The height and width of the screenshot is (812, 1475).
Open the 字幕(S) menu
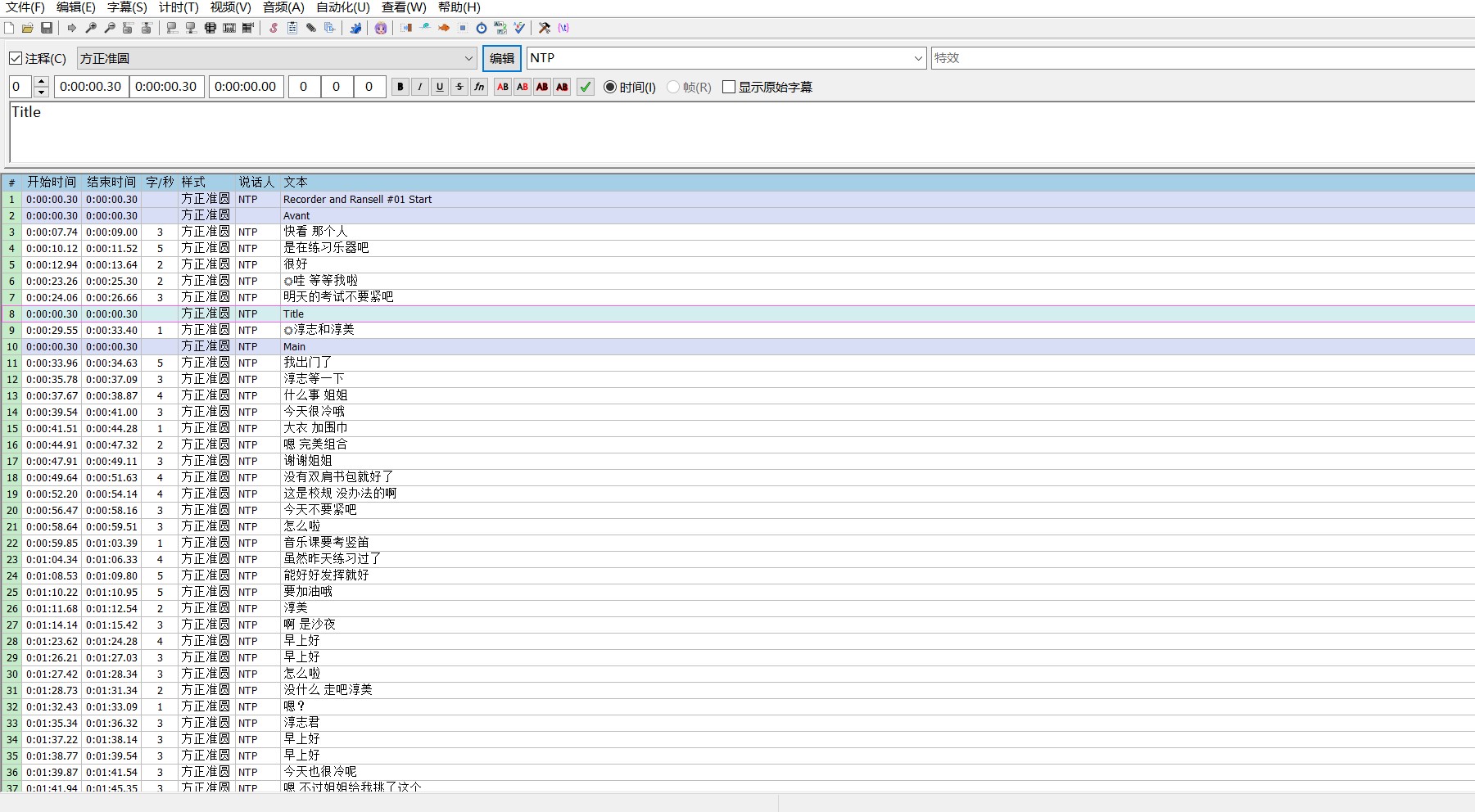pos(127,7)
